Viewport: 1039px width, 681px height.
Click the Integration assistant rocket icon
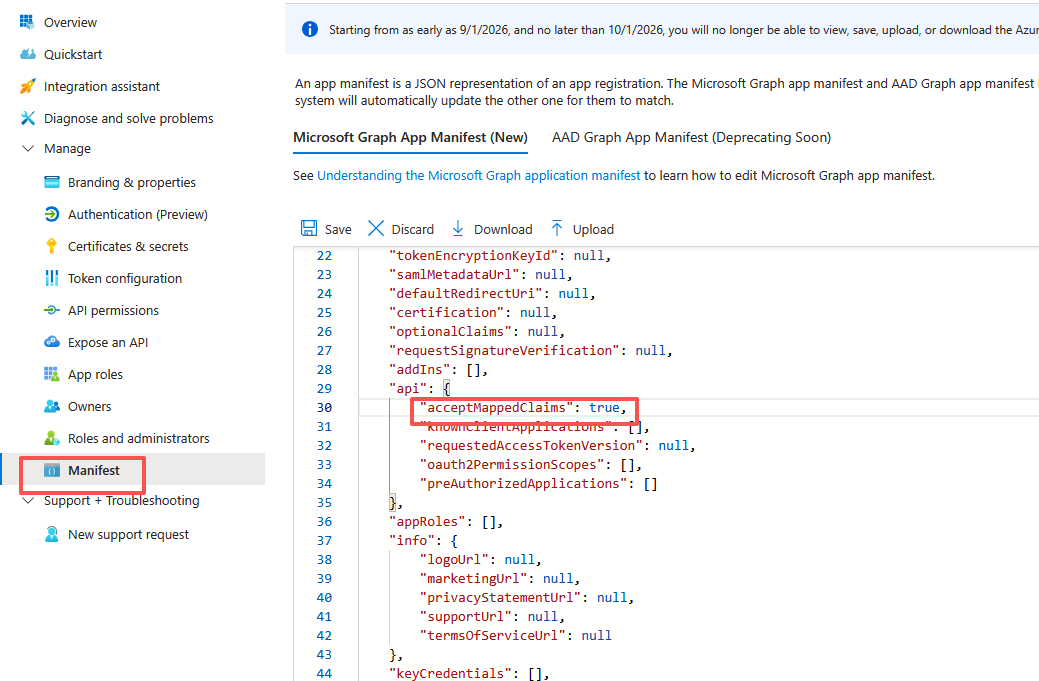27,86
